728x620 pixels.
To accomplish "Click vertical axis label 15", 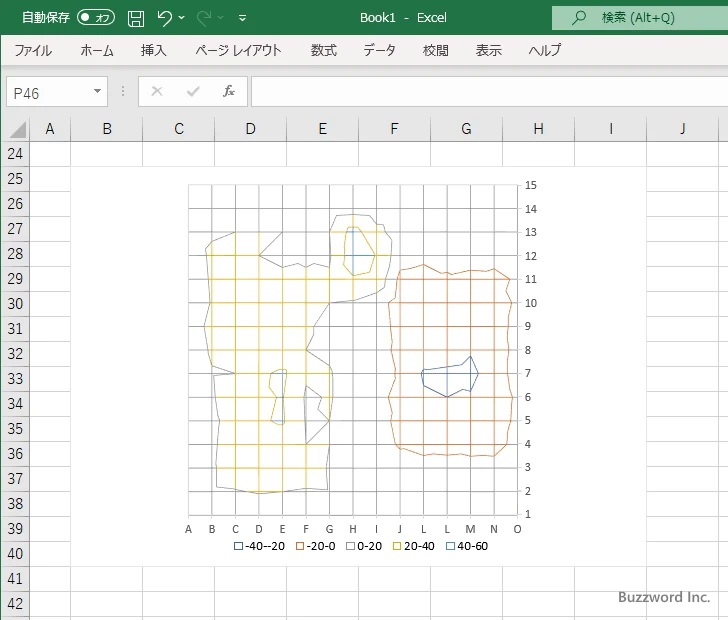I will point(531,185).
